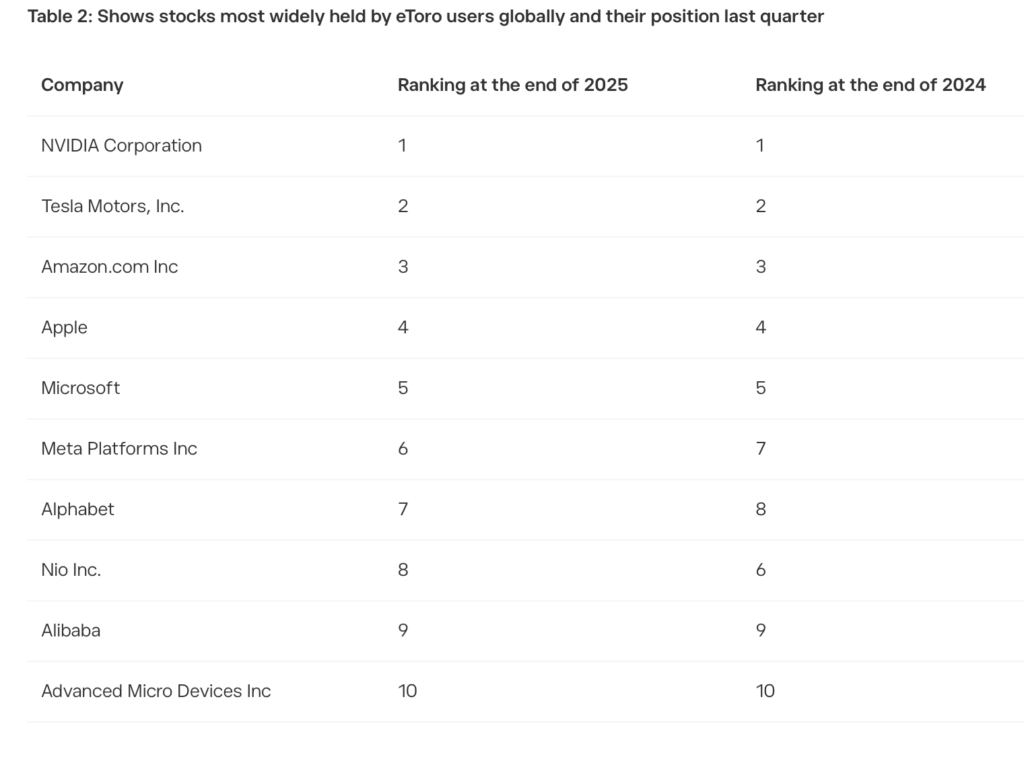Click Nio Inc.'s 2024 ranking value
The height and width of the screenshot is (757, 1024).
tap(761, 570)
